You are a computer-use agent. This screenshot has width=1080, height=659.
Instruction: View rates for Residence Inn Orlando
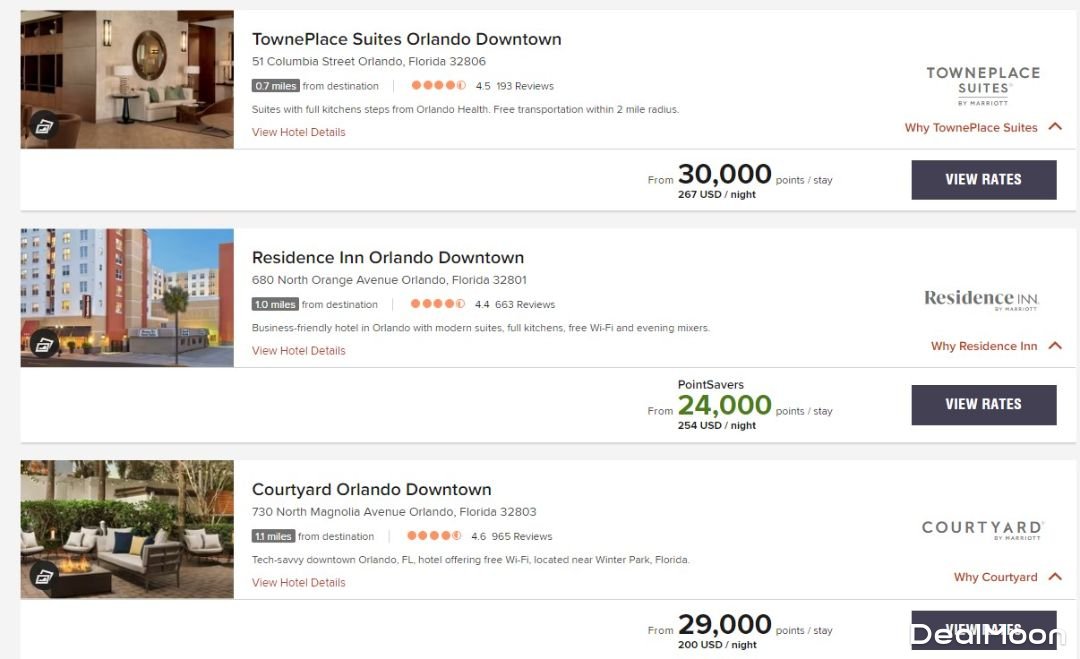pyautogui.click(x=983, y=405)
